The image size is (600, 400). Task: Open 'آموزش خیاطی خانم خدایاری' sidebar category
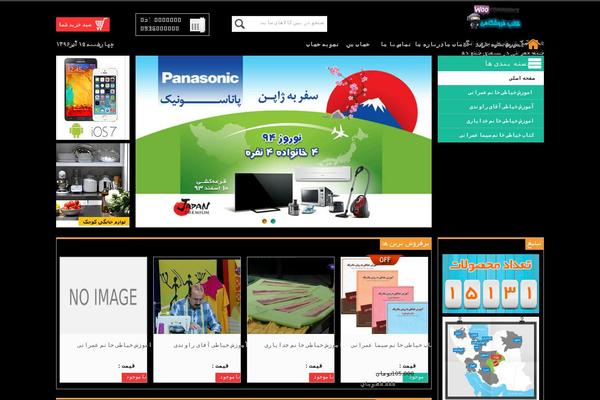pos(491,121)
